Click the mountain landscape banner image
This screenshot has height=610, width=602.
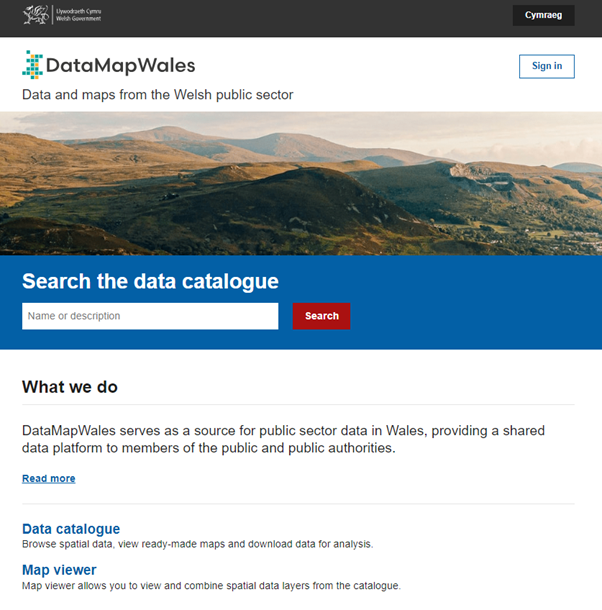coord(301,183)
